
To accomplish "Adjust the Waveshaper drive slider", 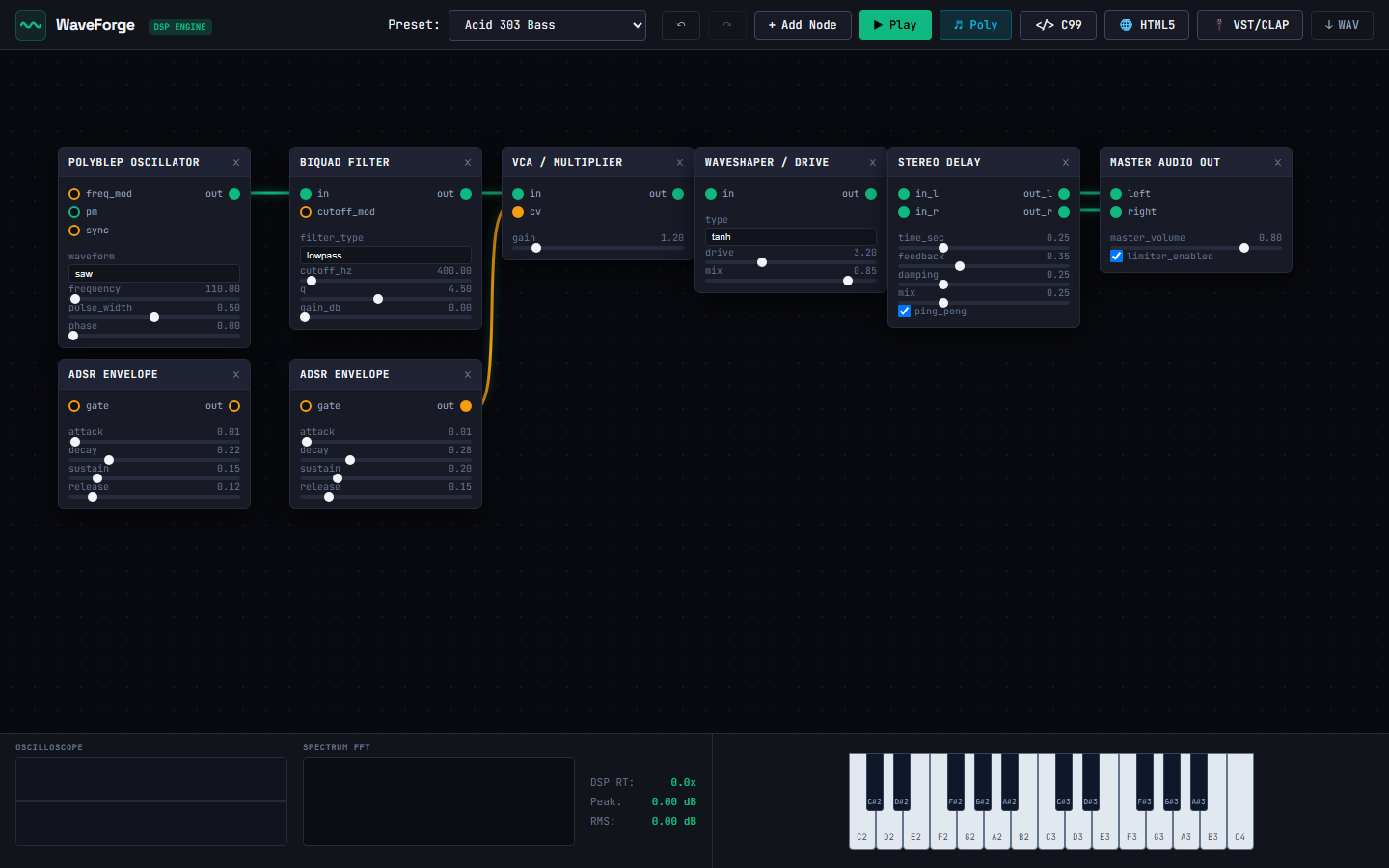I will point(791,262).
